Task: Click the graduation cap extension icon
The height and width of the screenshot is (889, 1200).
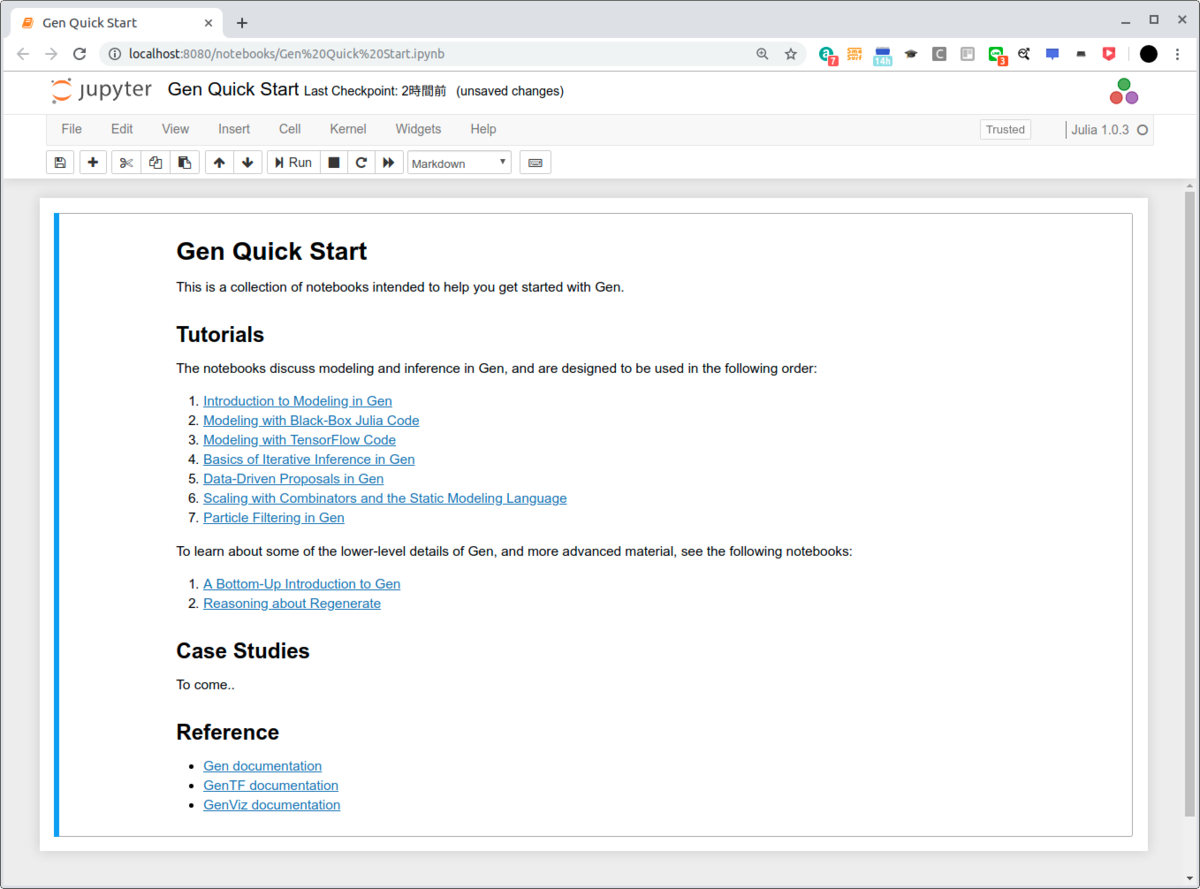Action: tap(910, 54)
